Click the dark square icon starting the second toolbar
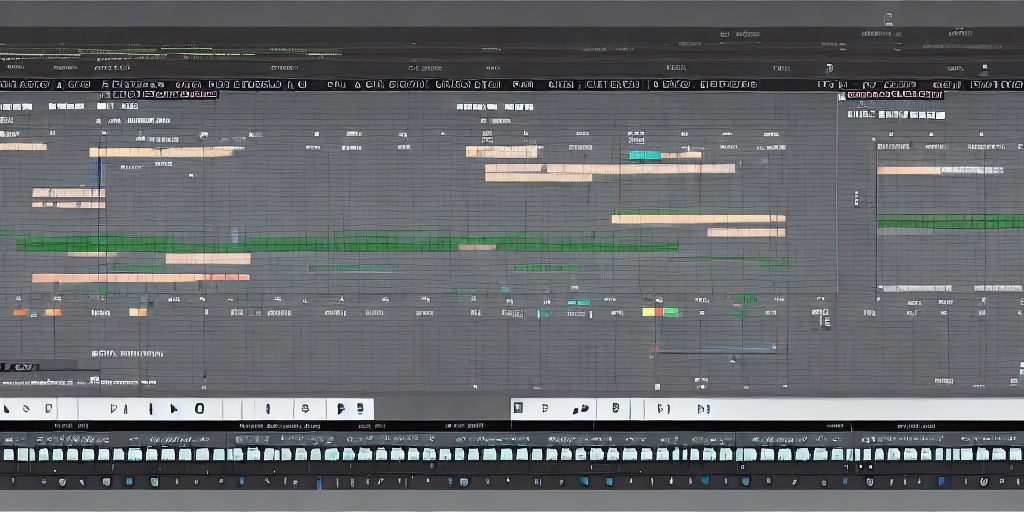The width and height of the screenshot is (1024, 512). tap(518, 408)
